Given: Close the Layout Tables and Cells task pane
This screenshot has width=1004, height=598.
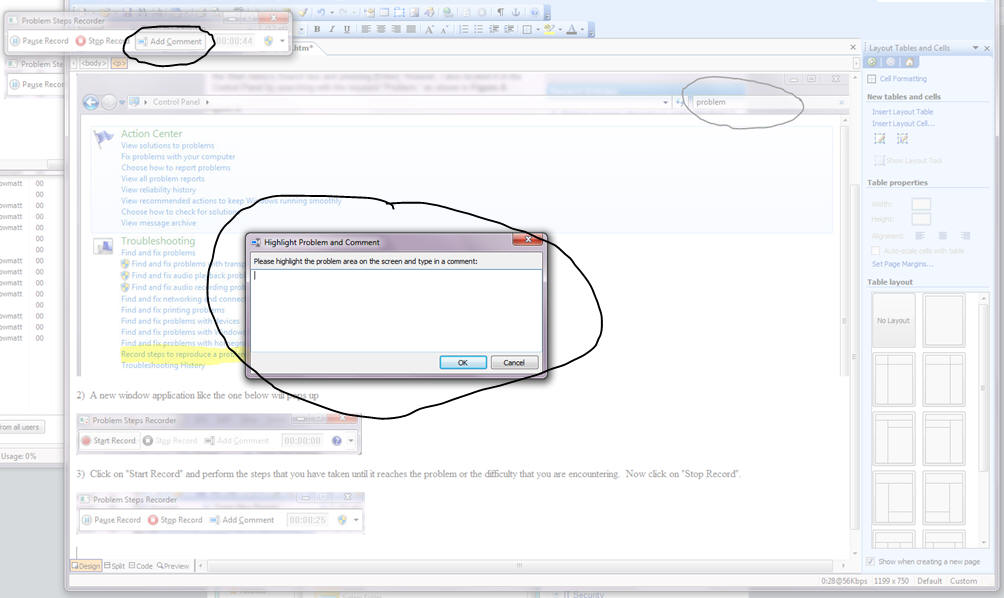Looking at the screenshot, I should [x=987, y=48].
